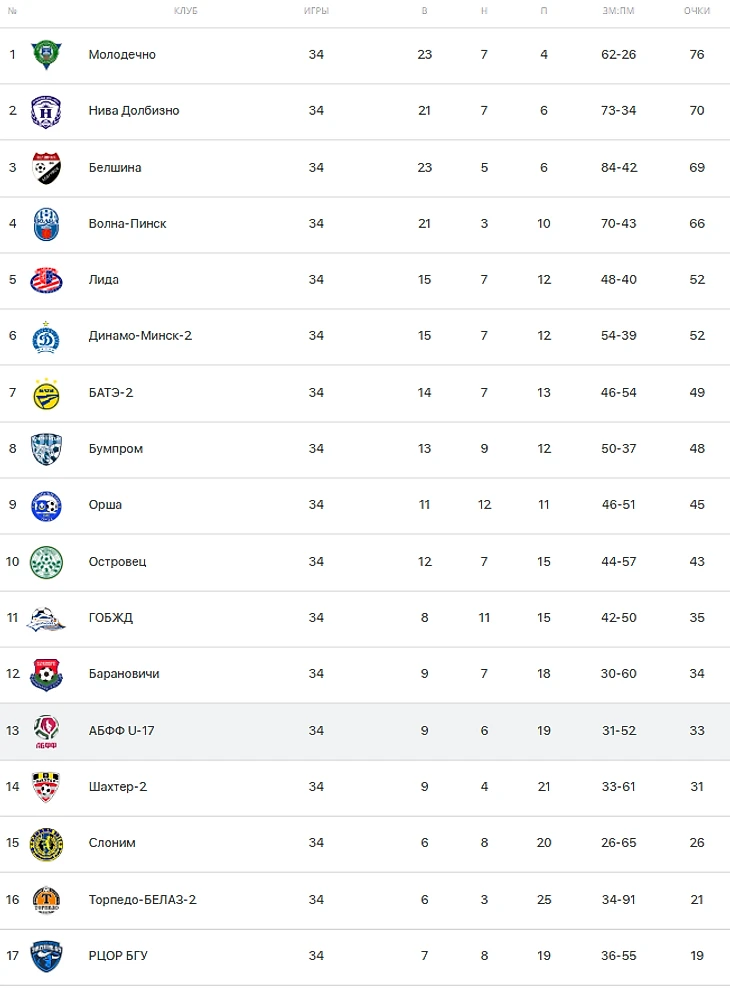Screen dimensions: 730x989
Task: Click the Динамо-Минск-2 club badge
Action: coord(46,336)
